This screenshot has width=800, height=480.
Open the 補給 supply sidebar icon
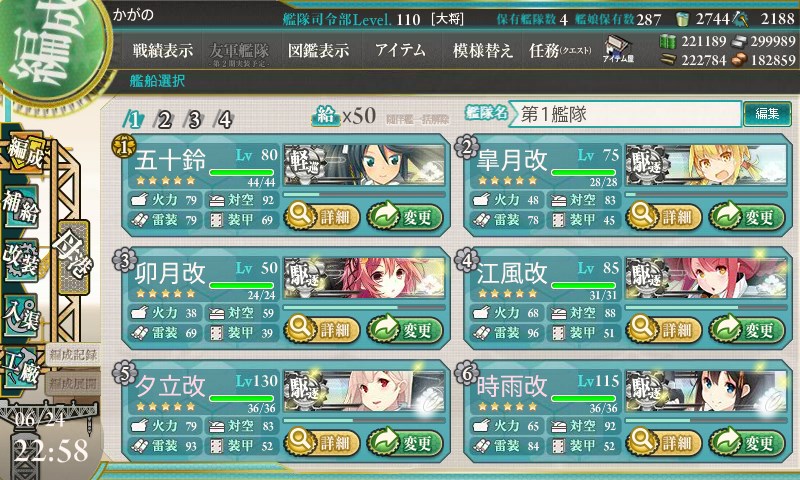pyautogui.click(x=21, y=206)
